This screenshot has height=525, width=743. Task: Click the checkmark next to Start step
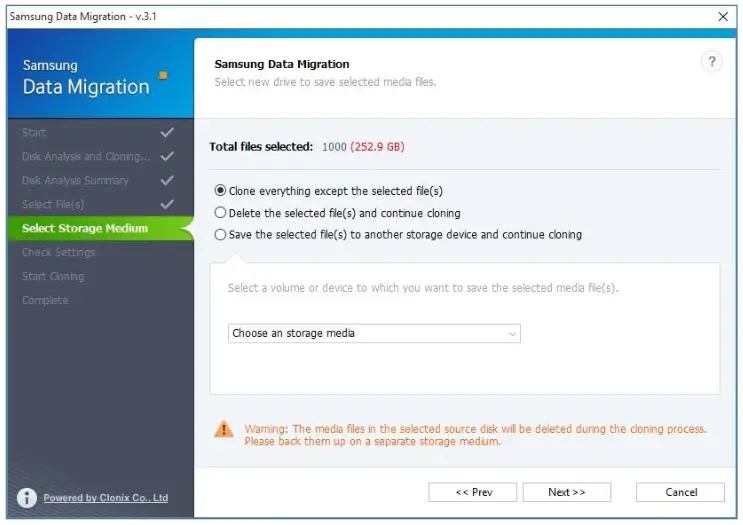(167, 133)
